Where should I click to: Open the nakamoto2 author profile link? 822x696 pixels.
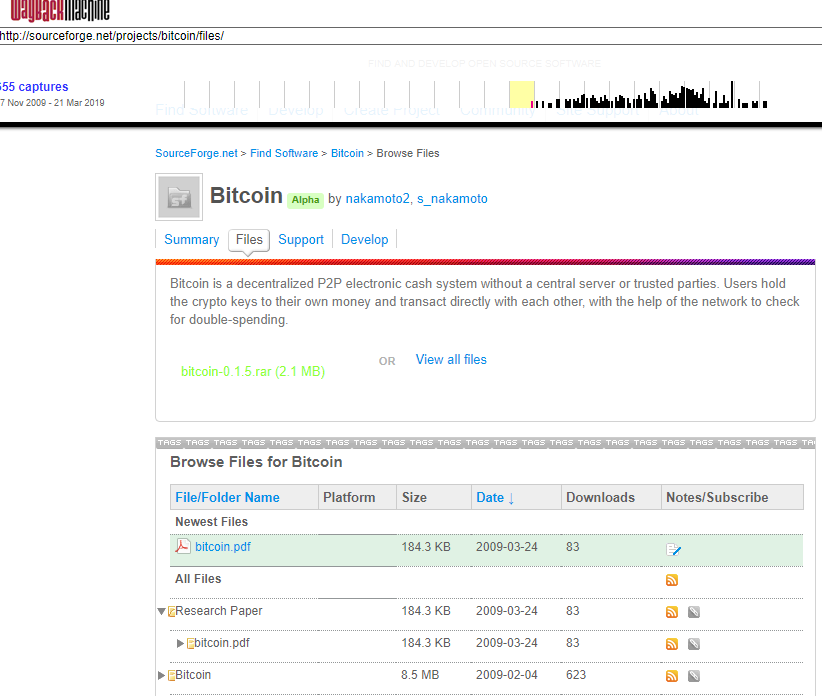click(377, 199)
